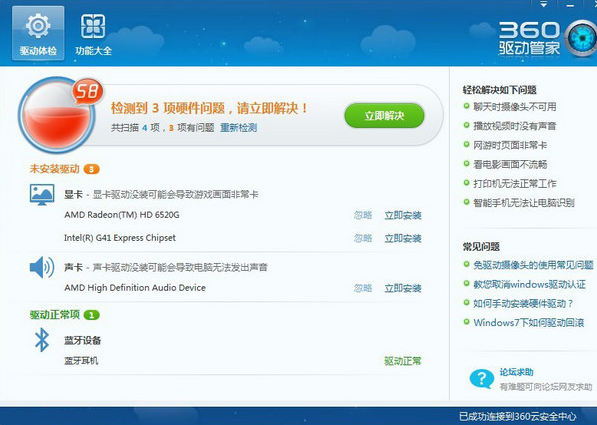Click the 驱动正常项 section heading
This screenshot has width=597, height=425.
(x=54, y=315)
